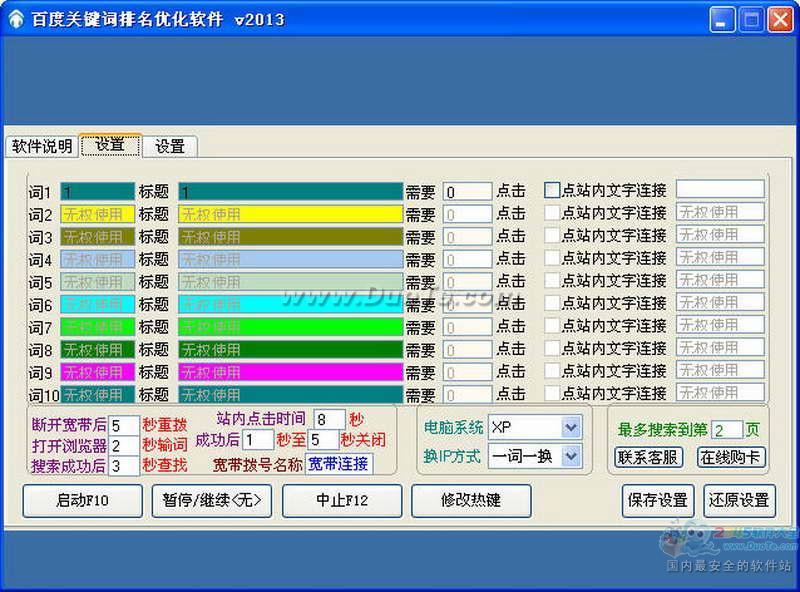The width and height of the screenshot is (800, 592).
Task: Click the 还原设置 button
Action: tap(739, 501)
